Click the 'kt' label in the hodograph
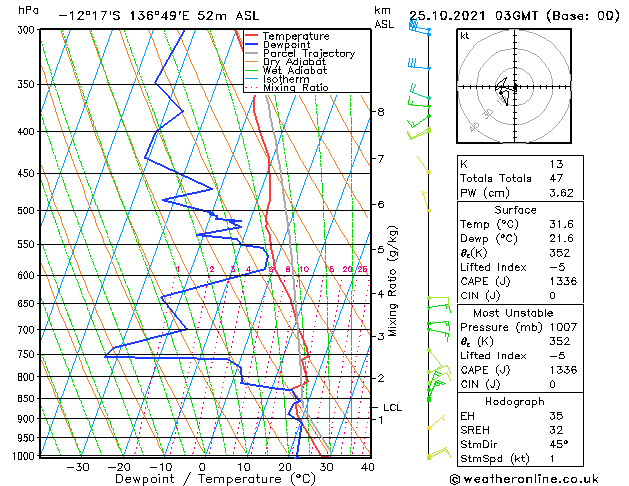The image size is (629, 486). click(465, 36)
